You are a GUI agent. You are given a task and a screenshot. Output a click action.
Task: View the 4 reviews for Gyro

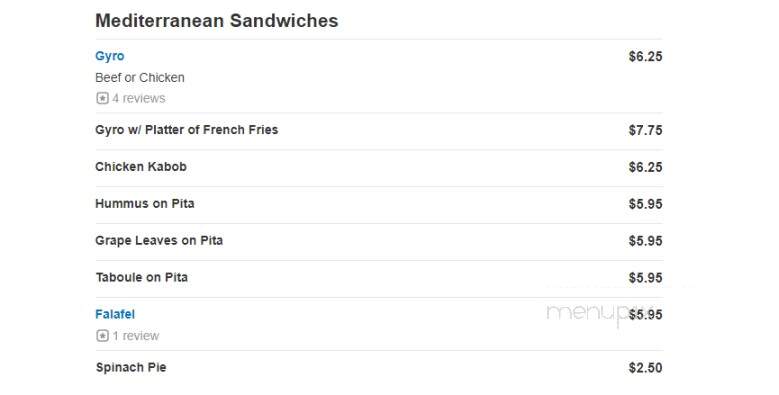tap(139, 98)
